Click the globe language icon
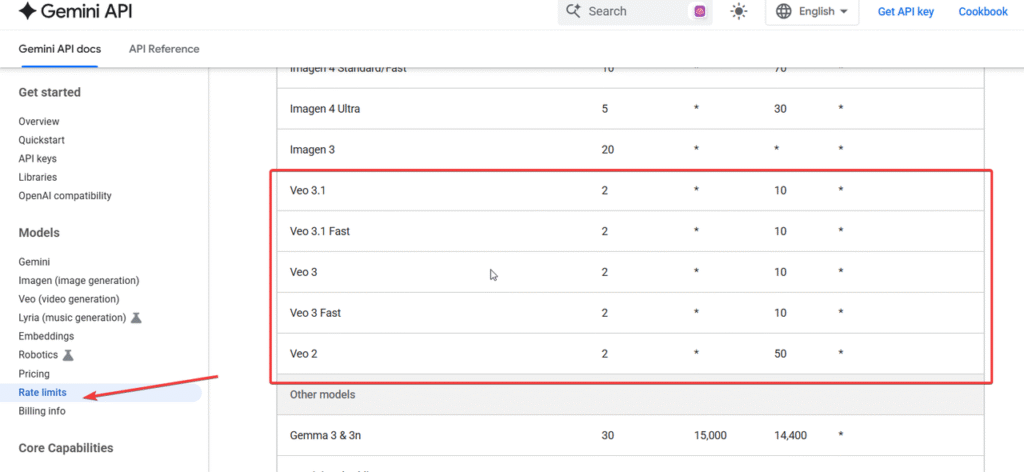 (784, 12)
